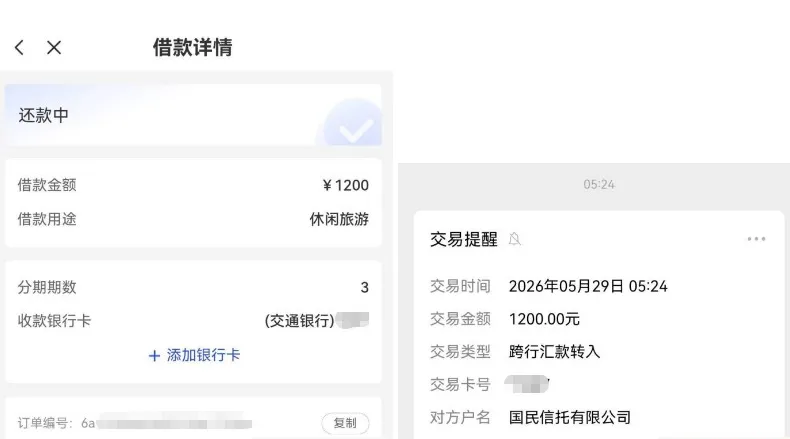790x439 pixels.
Task: Tap the 跨行汇款转入 transaction type
Action: point(554,351)
